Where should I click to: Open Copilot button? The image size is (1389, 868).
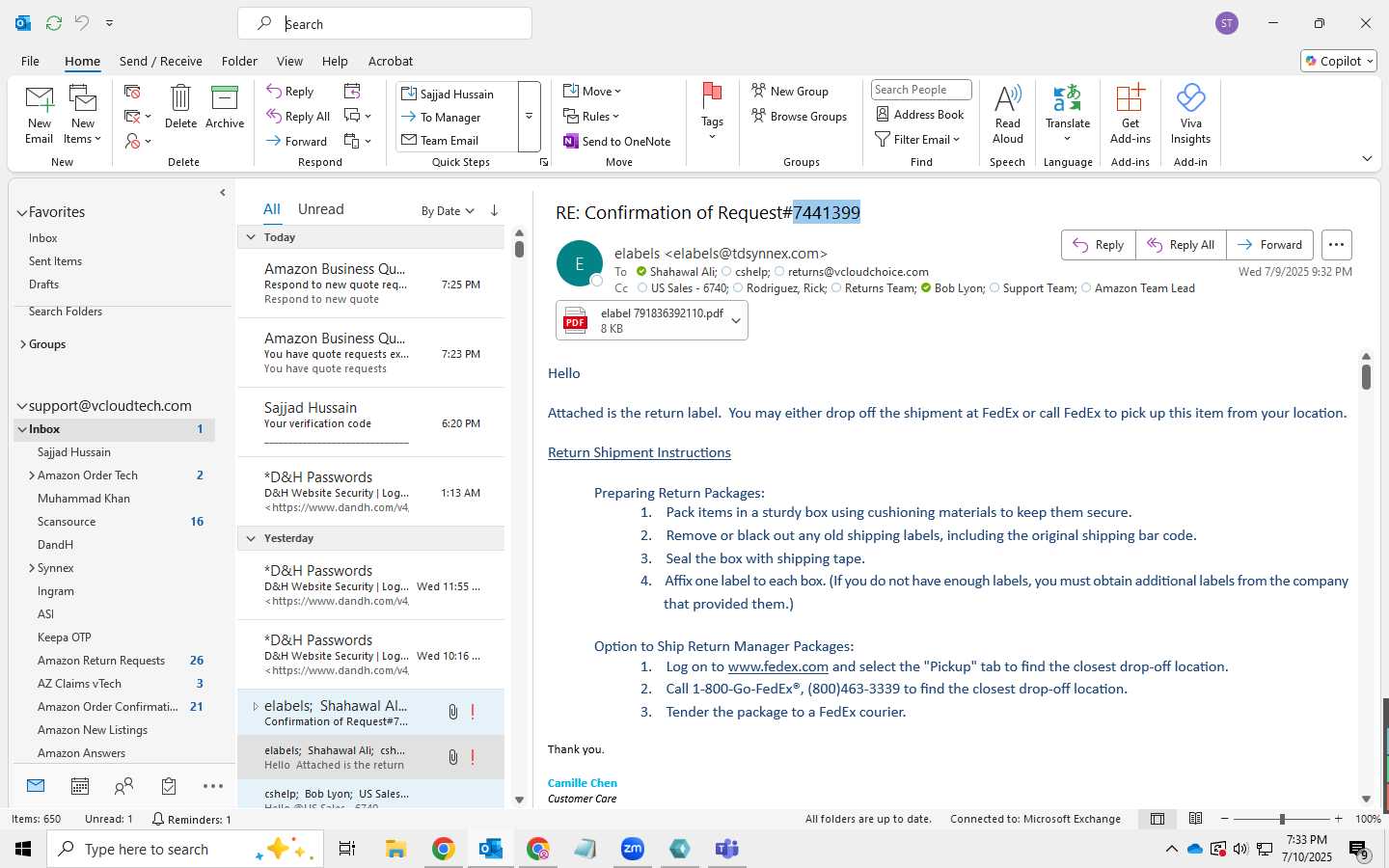[x=1338, y=61]
